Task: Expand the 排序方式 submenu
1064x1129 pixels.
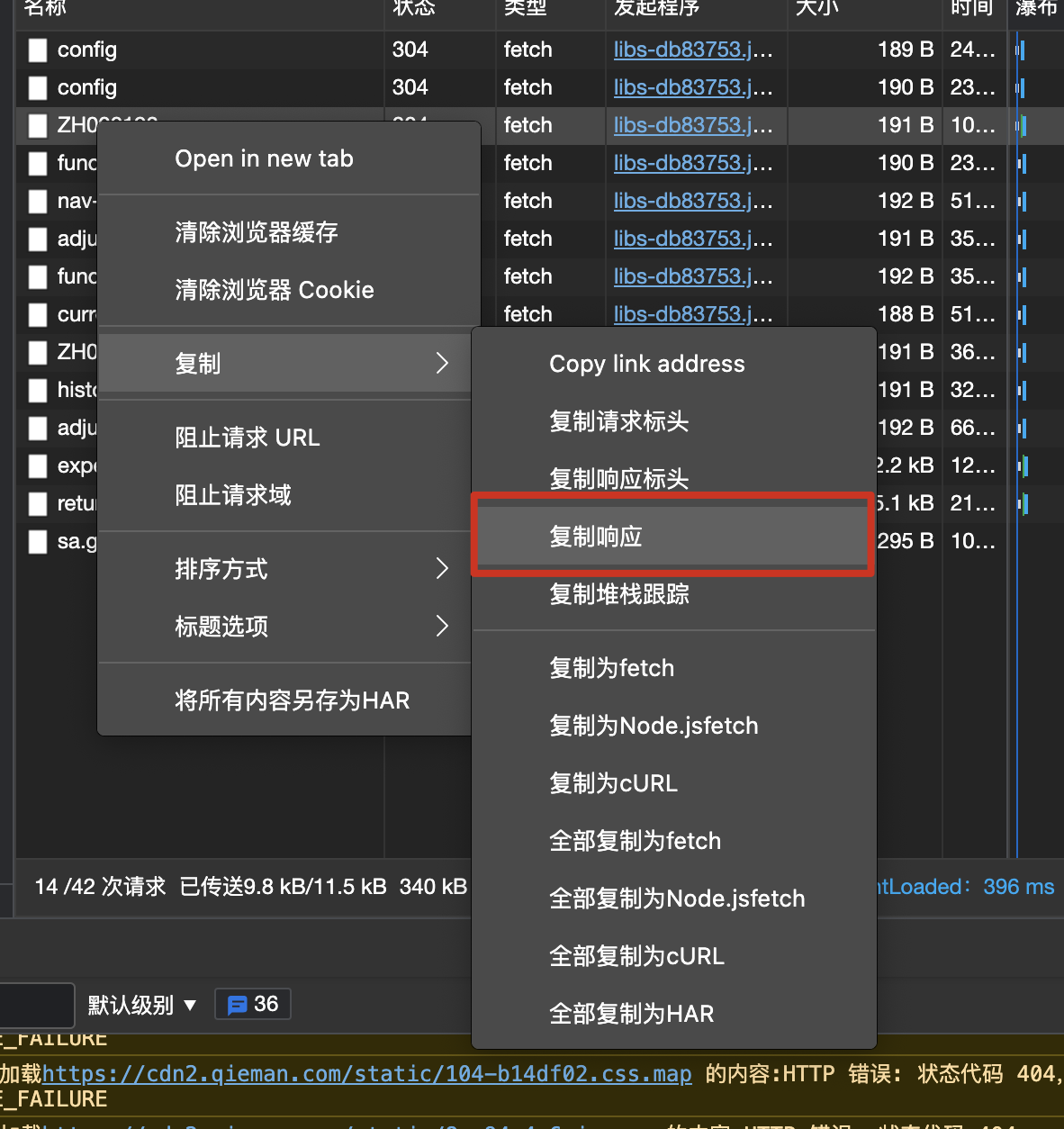Action: click(440, 568)
